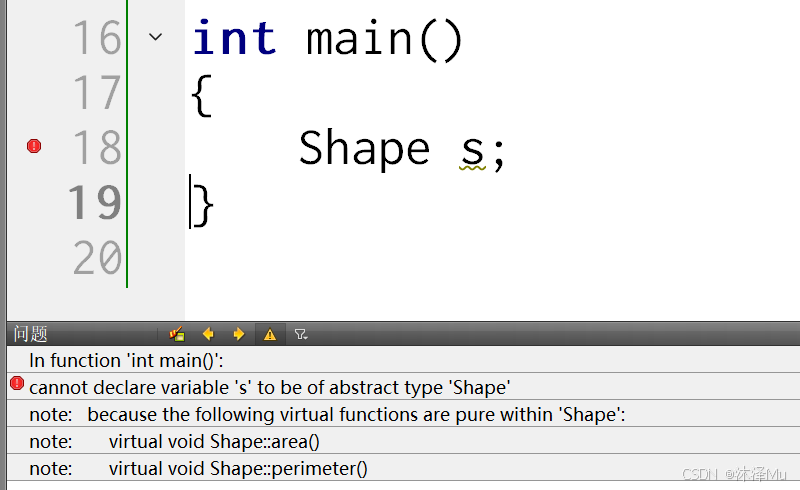The height and width of the screenshot is (490, 800).
Task: Collapse the main() function fold arrow
Action: (x=156, y=37)
